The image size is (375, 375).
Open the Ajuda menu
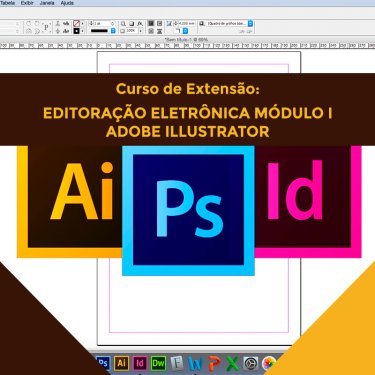point(67,3)
